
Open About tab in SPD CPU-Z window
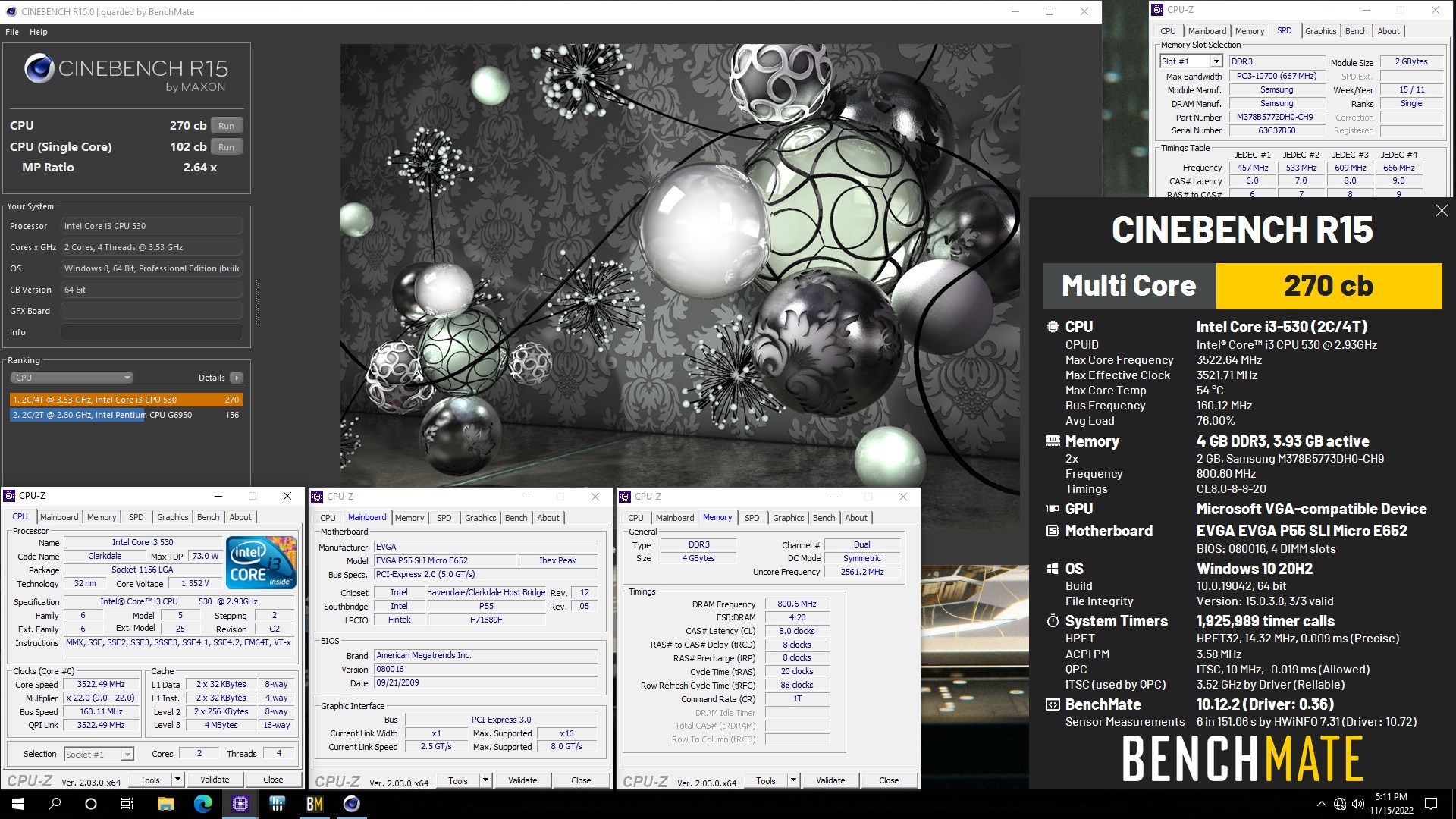coord(1389,31)
